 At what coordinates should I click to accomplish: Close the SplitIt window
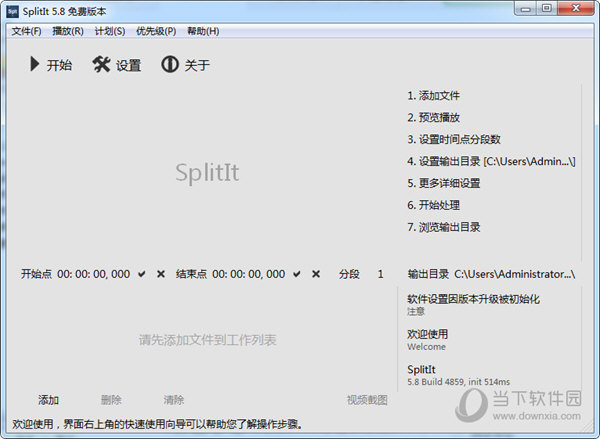click(576, 8)
